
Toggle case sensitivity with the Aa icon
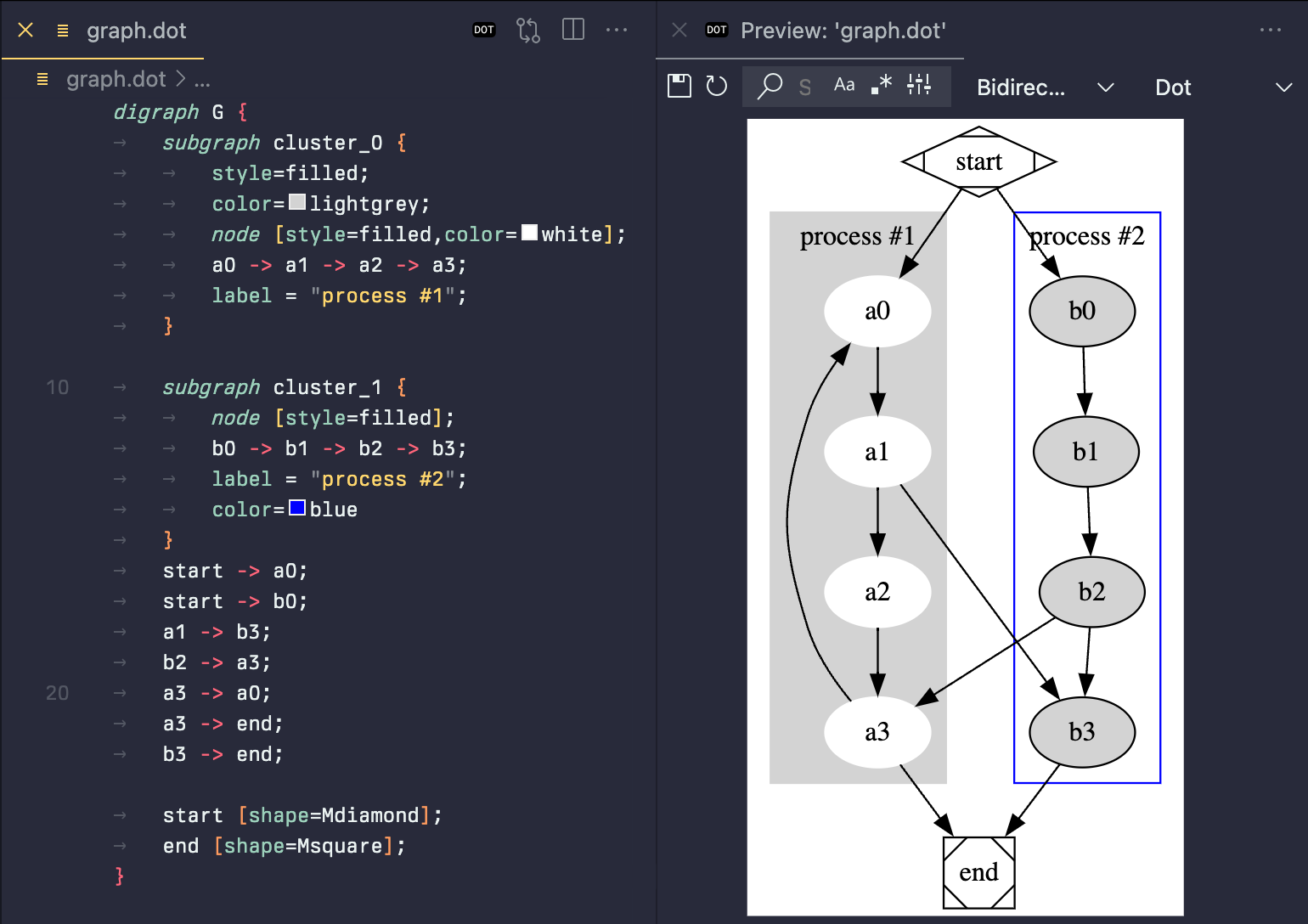tap(843, 84)
